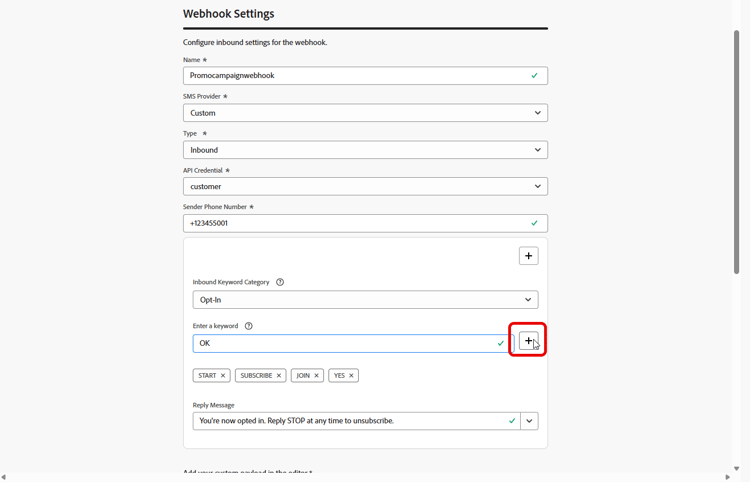This screenshot has height=482, width=750.
Task: Remove the SUBSCRIBE keyword tag
Action: tap(279, 376)
